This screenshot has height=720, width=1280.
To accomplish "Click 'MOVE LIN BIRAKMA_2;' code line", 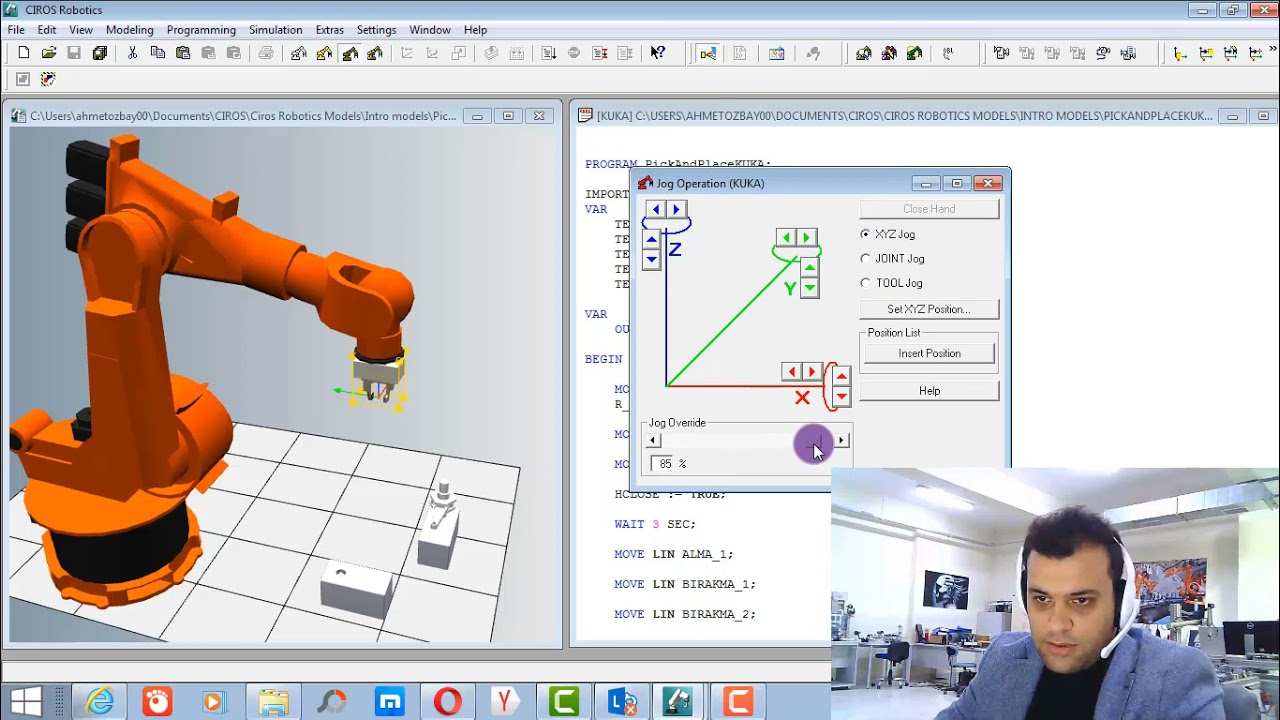I will pos(685,614).
